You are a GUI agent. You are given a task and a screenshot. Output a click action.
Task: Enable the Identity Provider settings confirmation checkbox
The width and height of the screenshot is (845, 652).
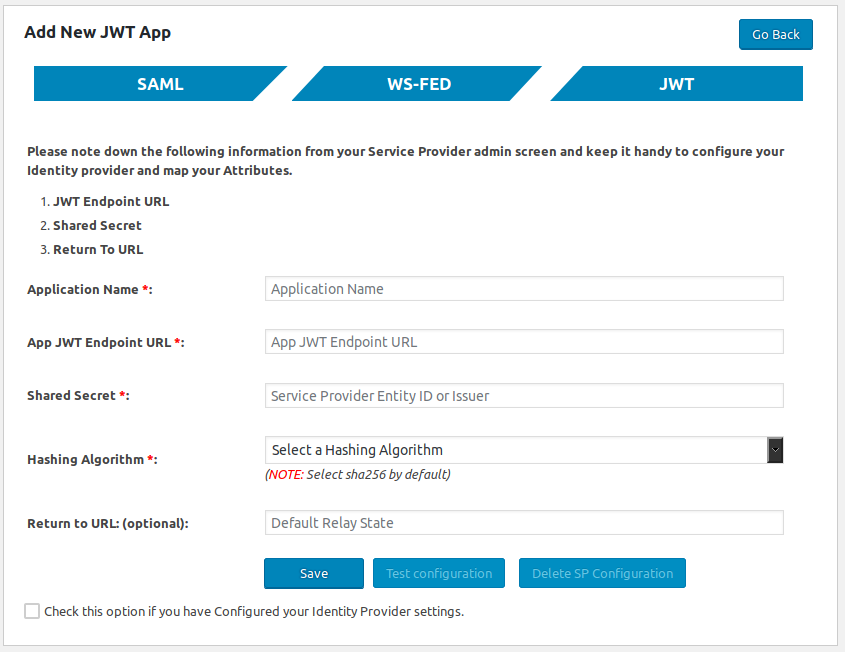(31, 610)
